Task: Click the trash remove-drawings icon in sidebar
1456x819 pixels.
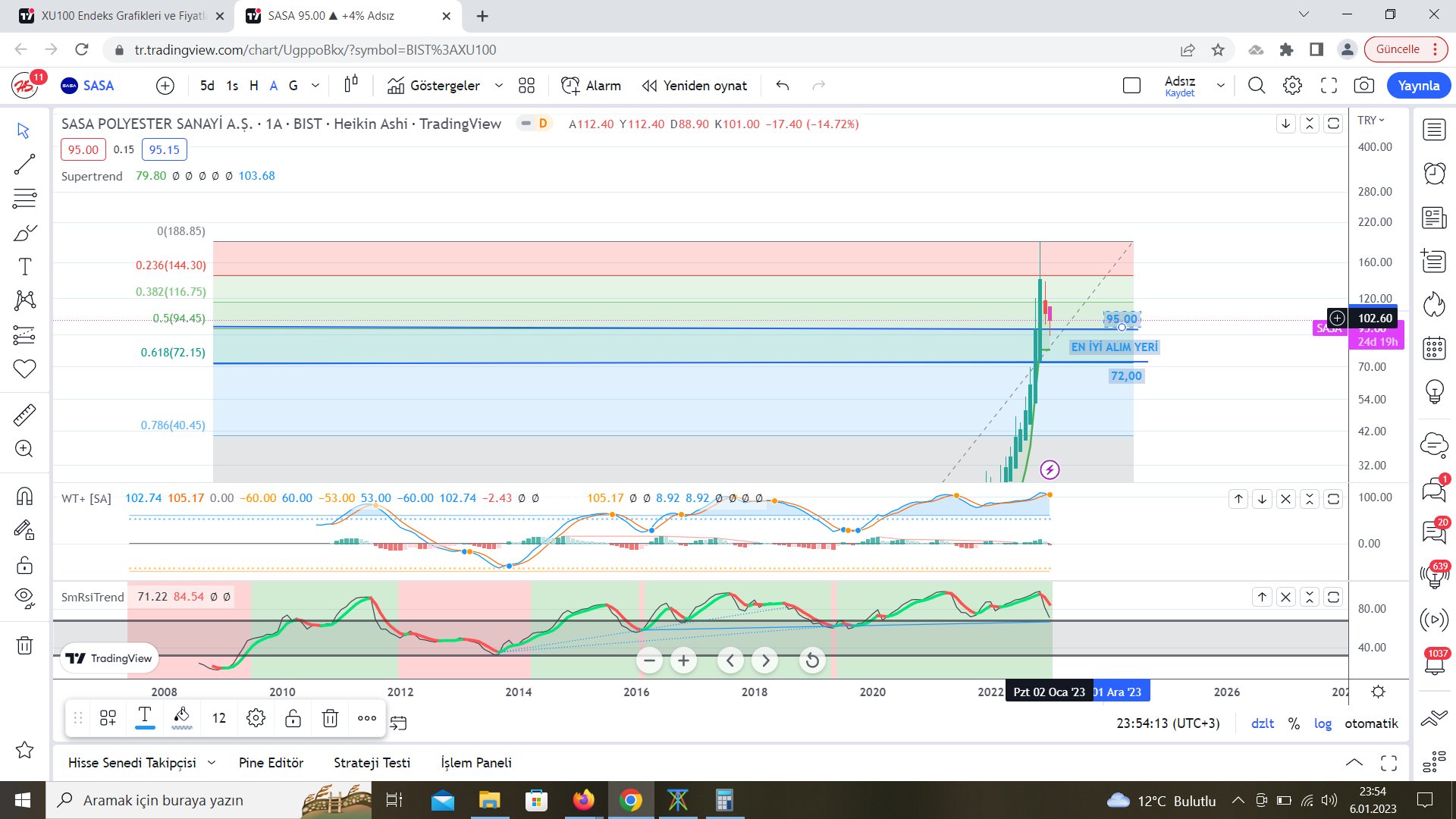Action: 24,645
